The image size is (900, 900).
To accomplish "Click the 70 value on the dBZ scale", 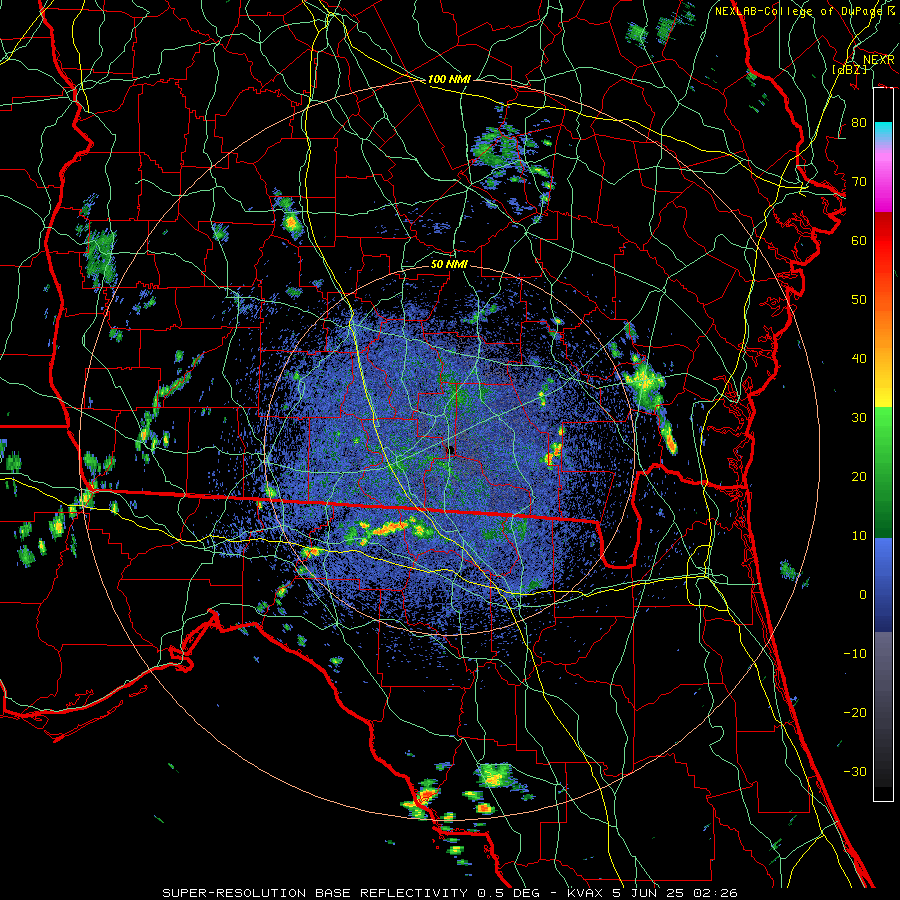I will point(859,182).
